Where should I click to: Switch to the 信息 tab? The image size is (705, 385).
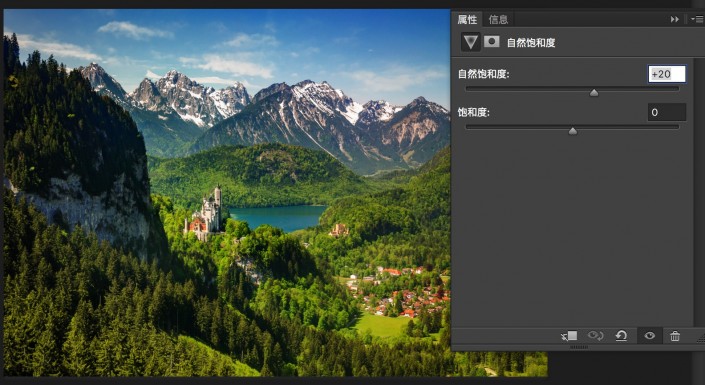click(498, 19)
